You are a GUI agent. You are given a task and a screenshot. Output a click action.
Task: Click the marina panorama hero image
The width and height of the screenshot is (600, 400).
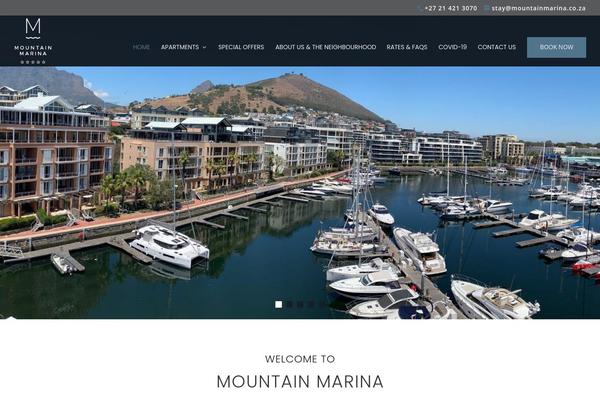(x=300, y=193)
